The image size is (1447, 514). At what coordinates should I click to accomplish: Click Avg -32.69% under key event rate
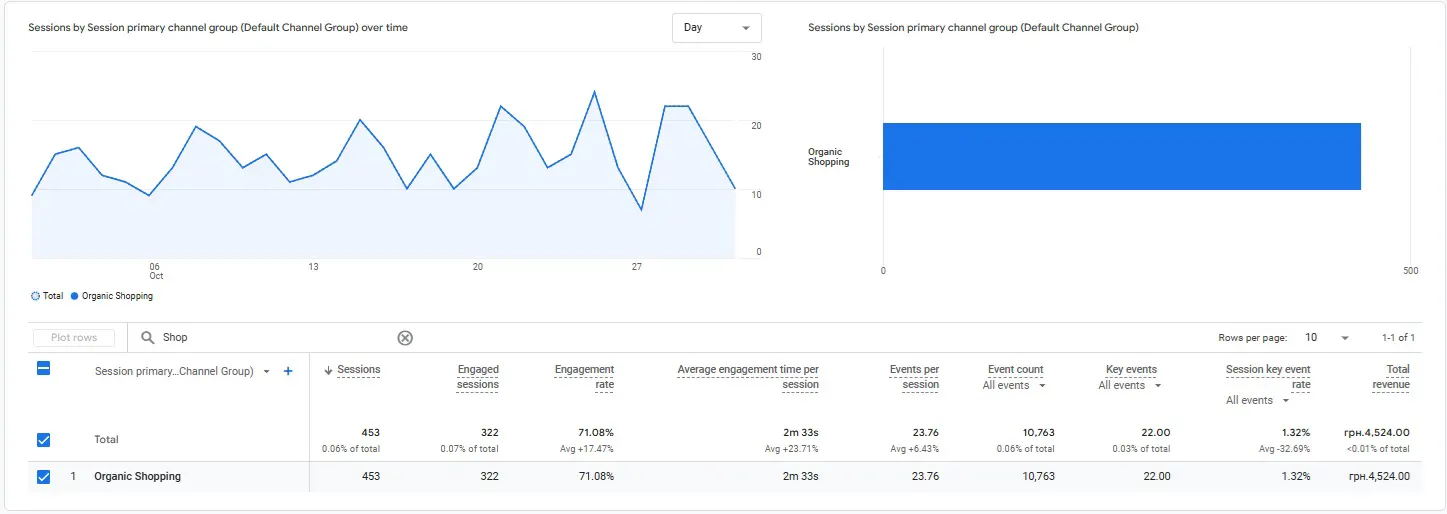tap(1282, 449)
